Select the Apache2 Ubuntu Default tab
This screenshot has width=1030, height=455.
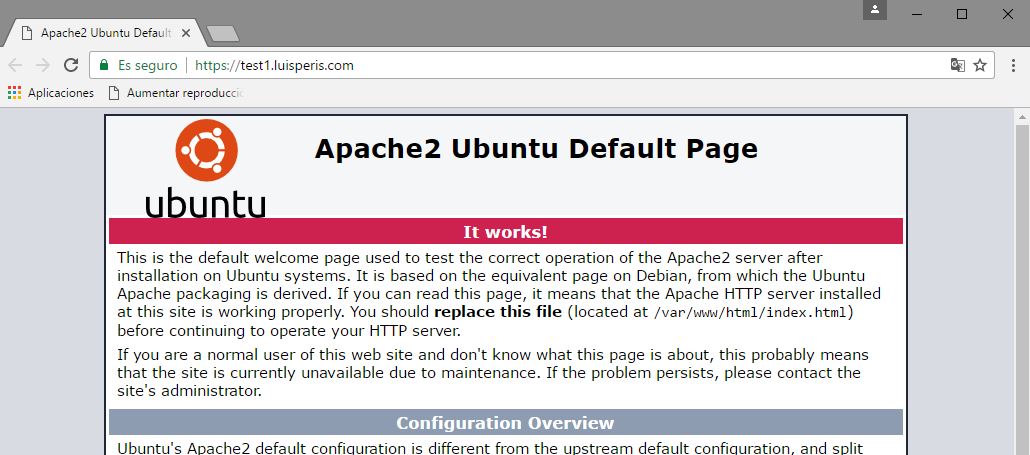pos(105,33)
